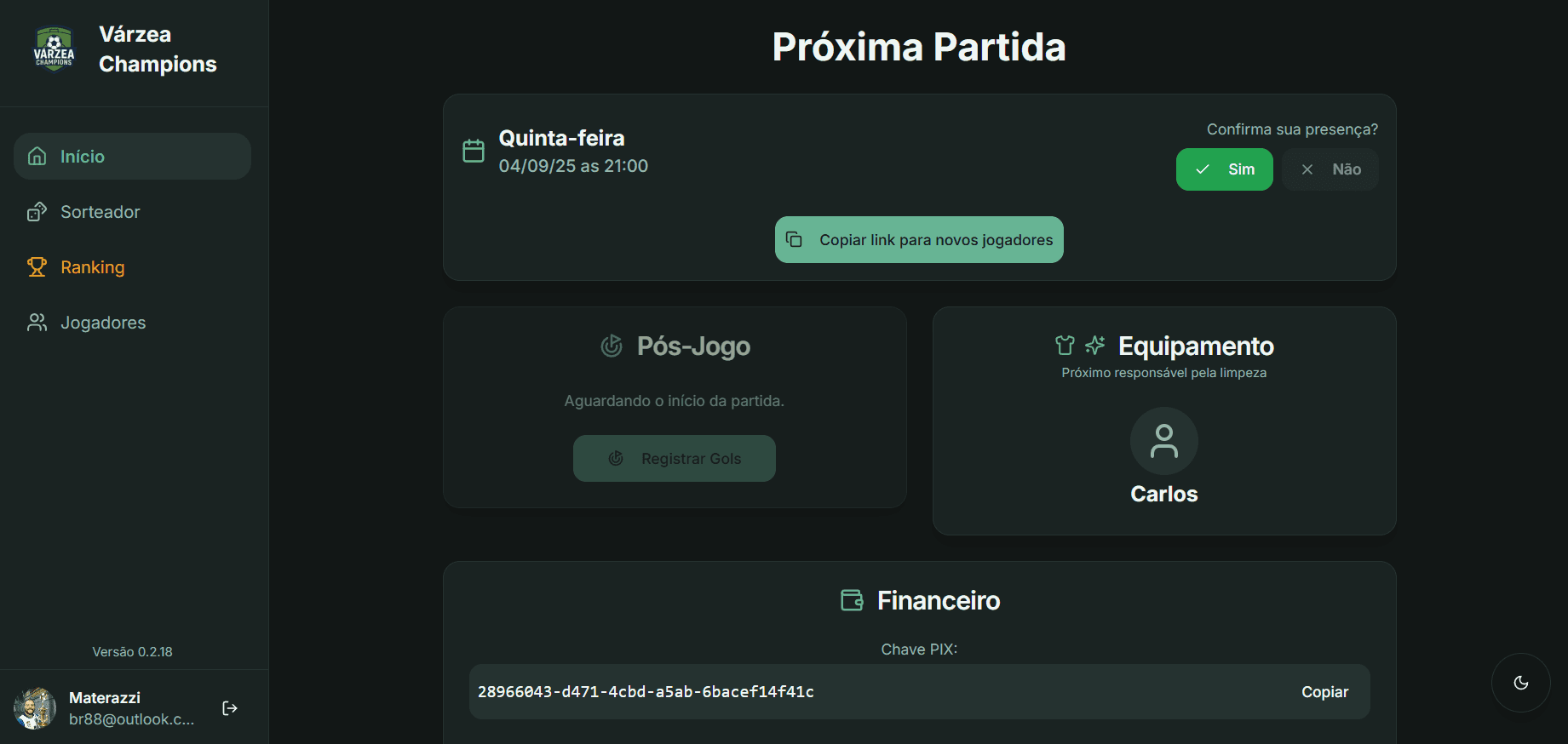This screenshot has width=1568, height=744.
Task: Open the Ranking section
Action: click(132, 267)
